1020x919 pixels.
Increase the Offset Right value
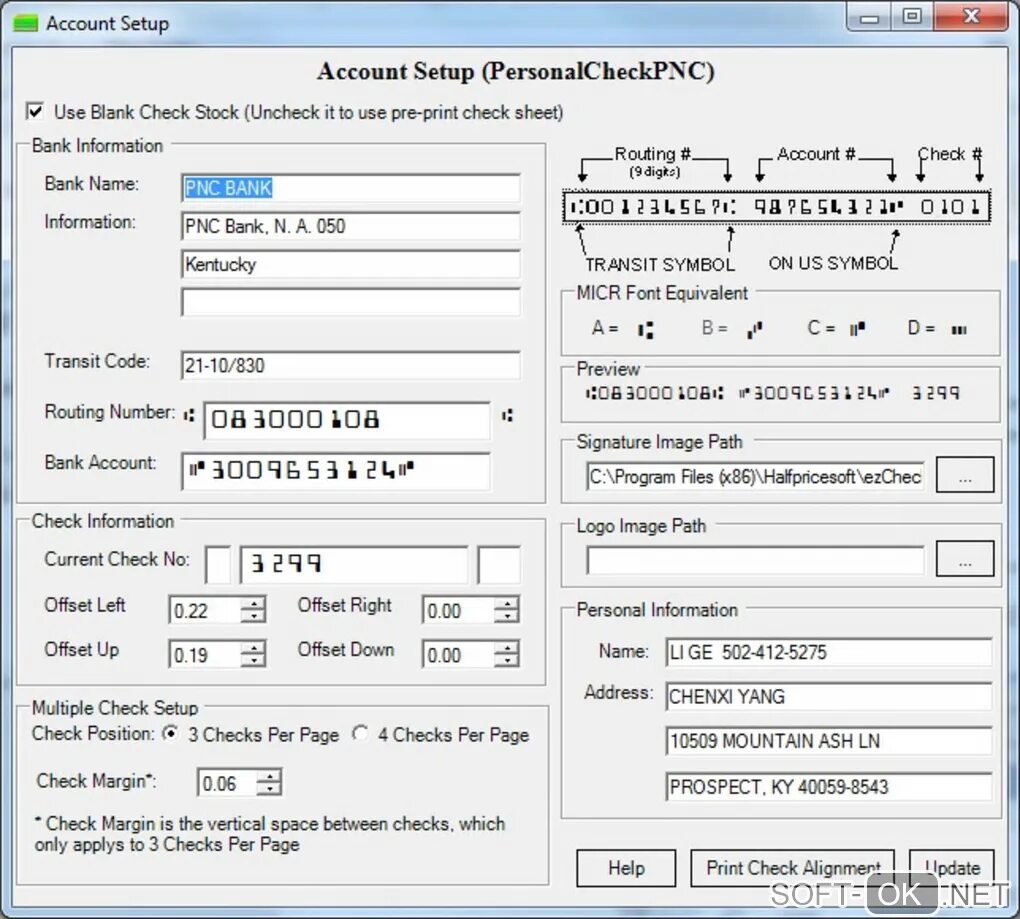coord(506,603)
